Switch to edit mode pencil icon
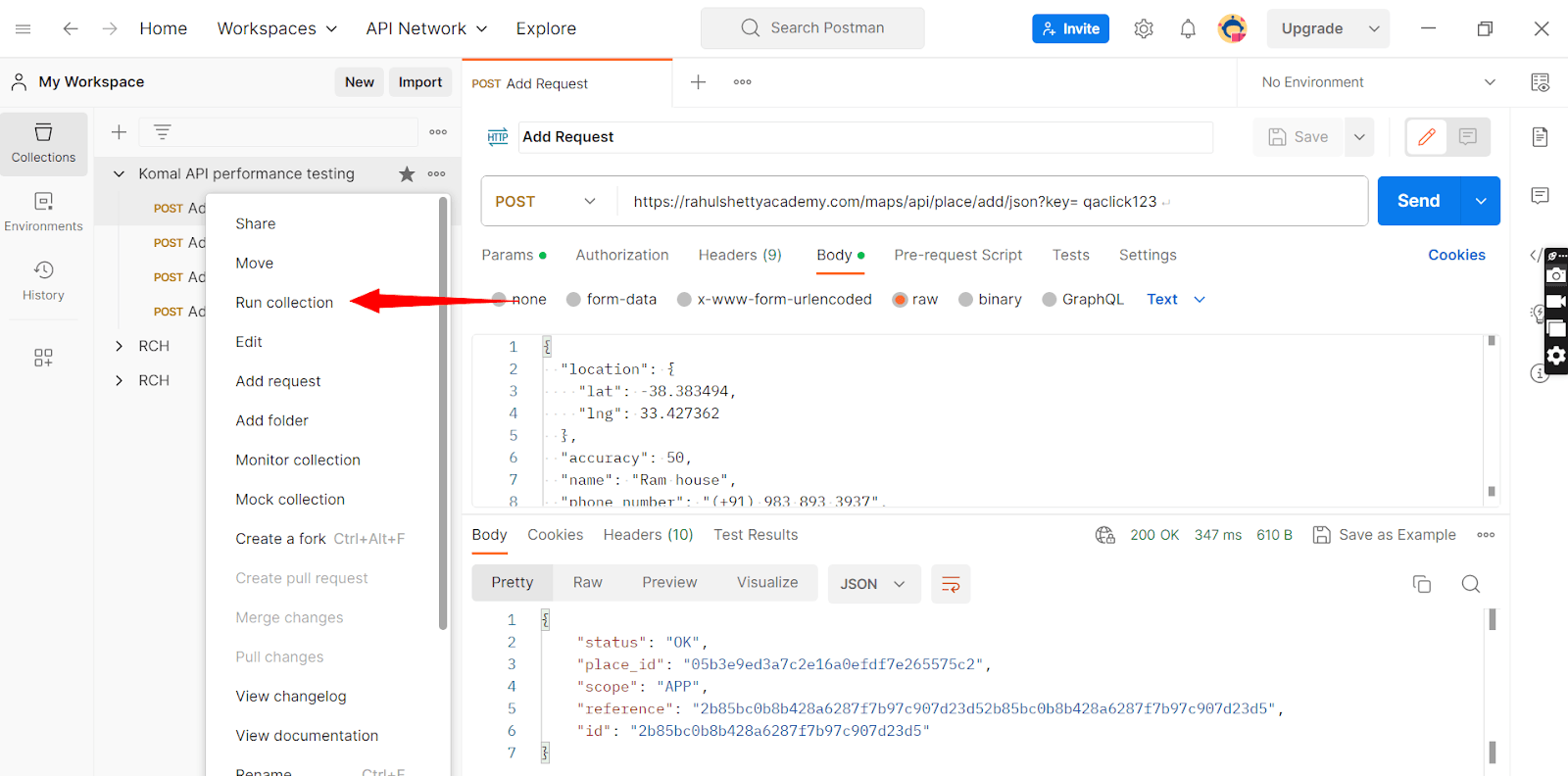The image size is (1568, 776). (x=1427, y=137)
